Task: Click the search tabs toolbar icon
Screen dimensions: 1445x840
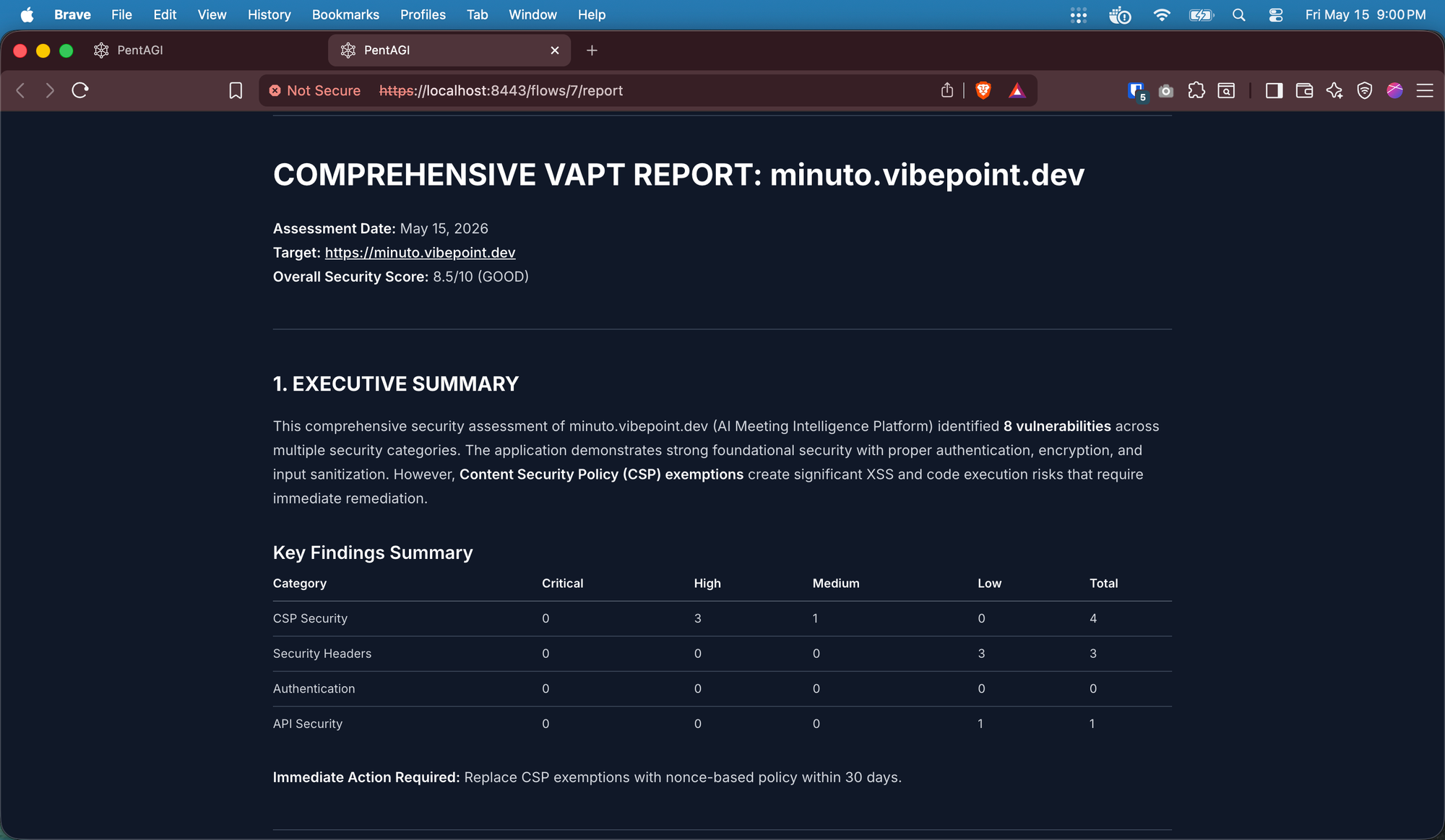Action: 1227,90
